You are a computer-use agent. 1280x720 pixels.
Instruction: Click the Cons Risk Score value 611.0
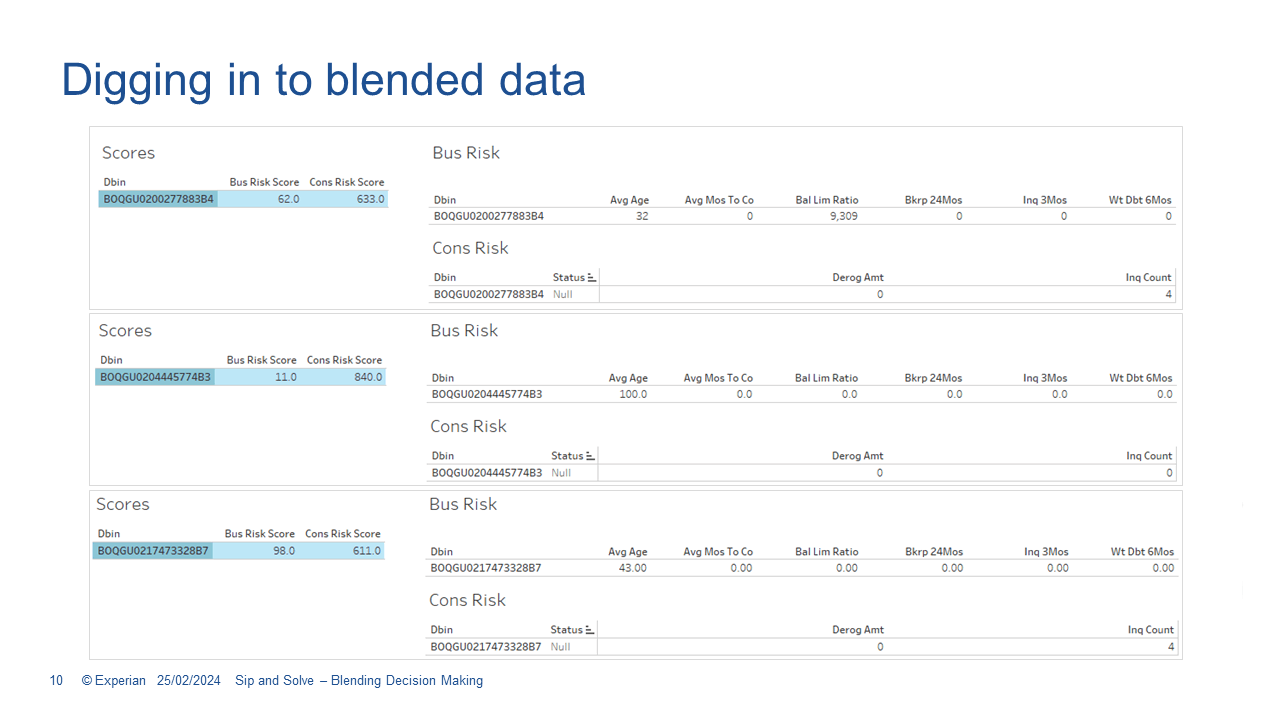pos(366,551)
